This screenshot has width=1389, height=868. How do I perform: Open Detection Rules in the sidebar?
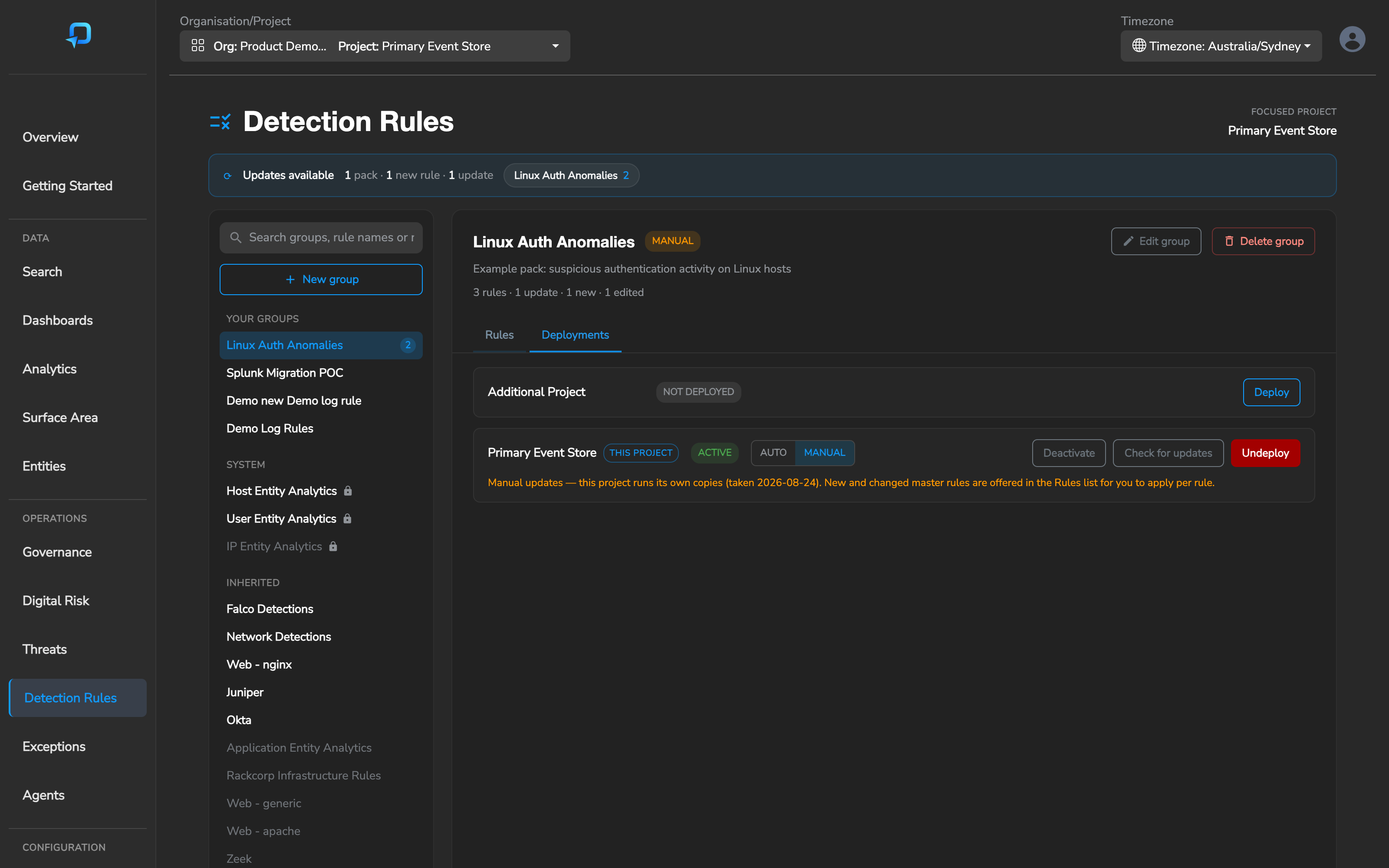coord(78,698)
